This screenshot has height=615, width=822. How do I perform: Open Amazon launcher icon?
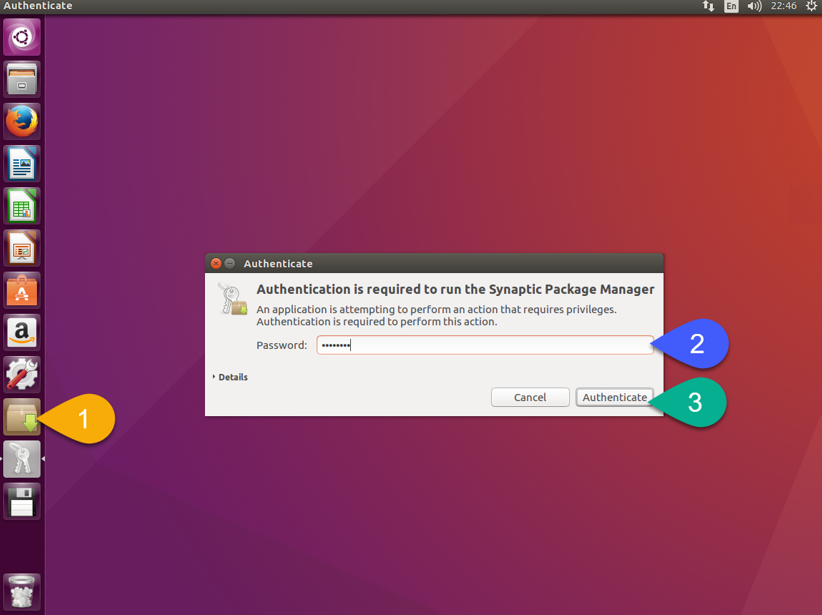(x=22, y=332)
